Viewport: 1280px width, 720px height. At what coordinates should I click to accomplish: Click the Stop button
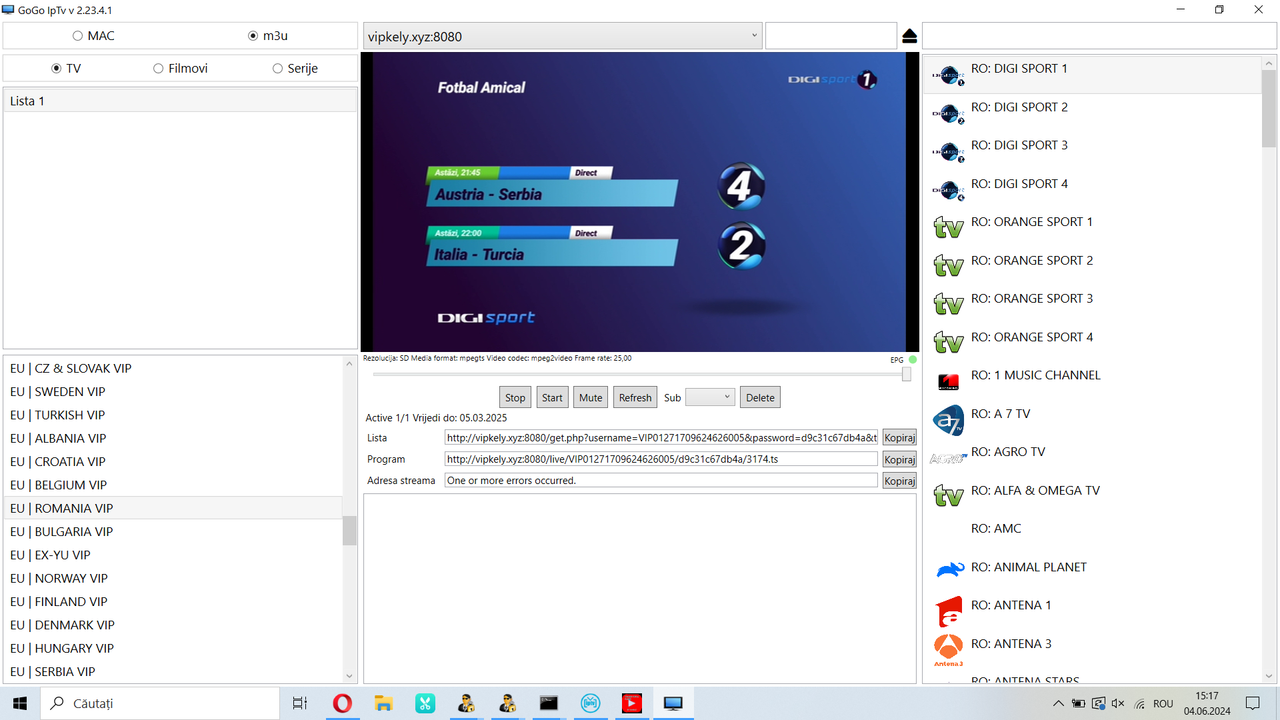click(515, 397)
